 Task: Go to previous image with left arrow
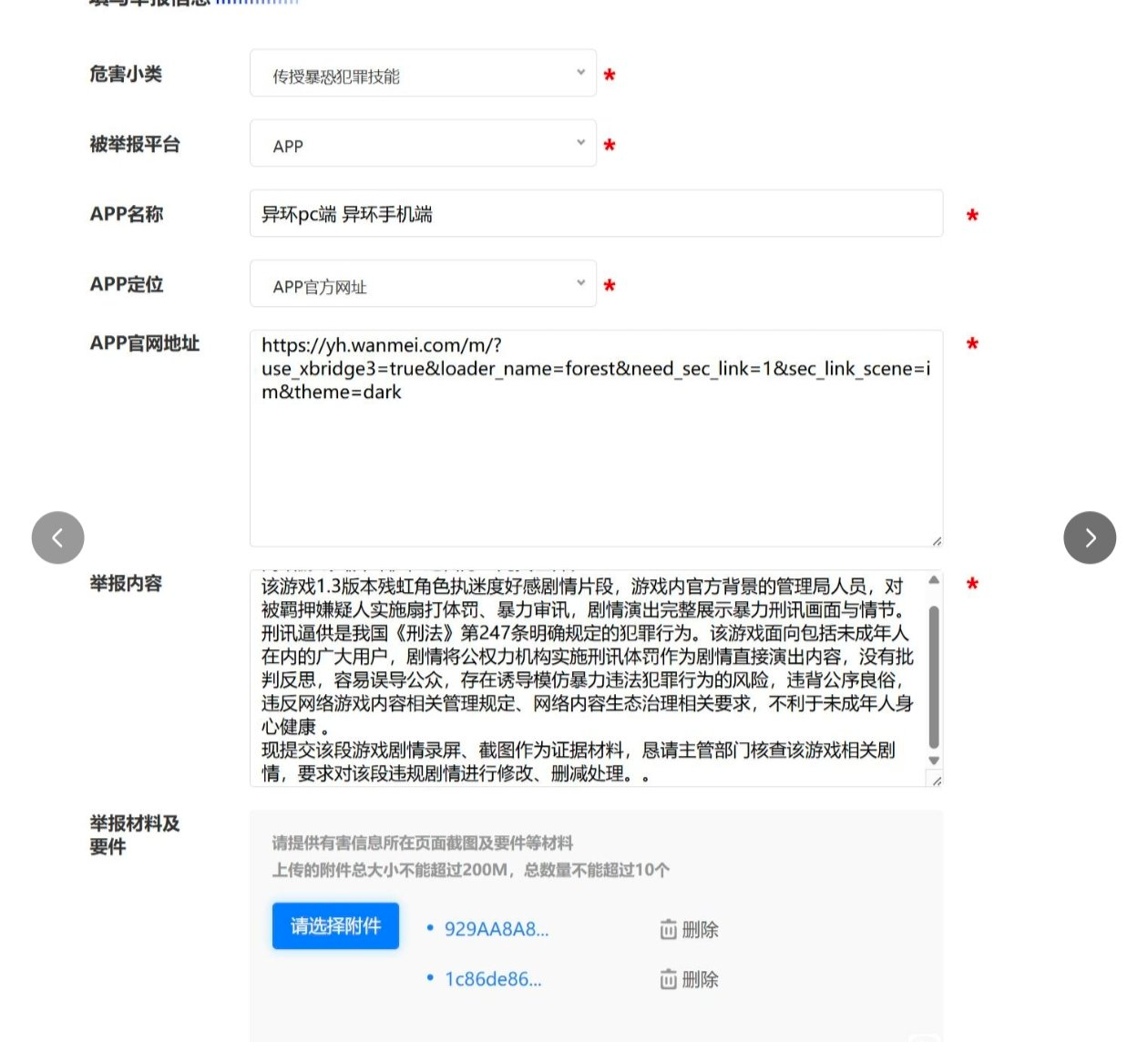click(x=57, y=537)
